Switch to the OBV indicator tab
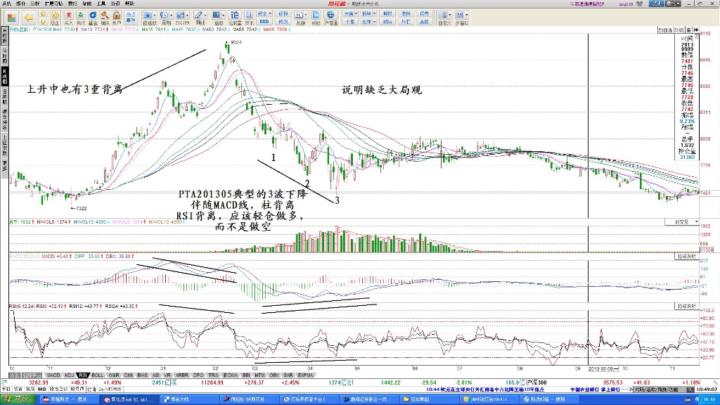Viewport: 720px width, 405px height. coord(274,375)
